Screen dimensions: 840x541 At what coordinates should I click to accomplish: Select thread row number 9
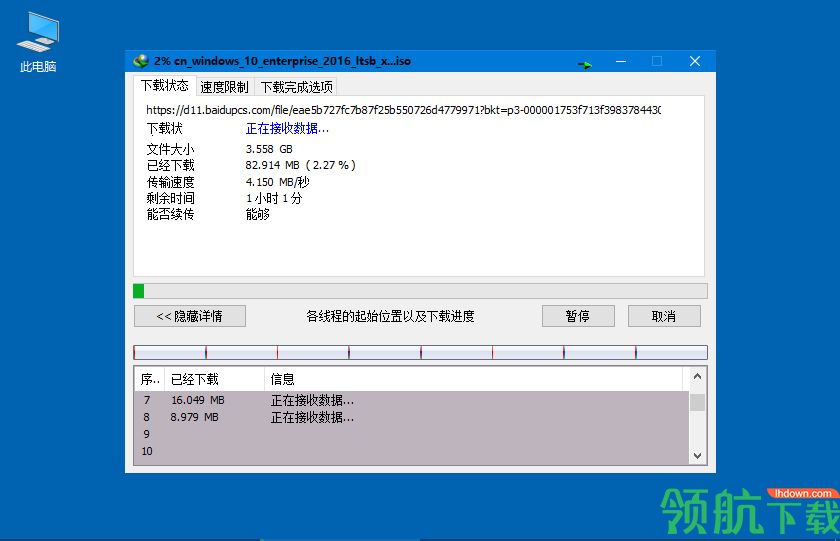click(x=411, y=434)
